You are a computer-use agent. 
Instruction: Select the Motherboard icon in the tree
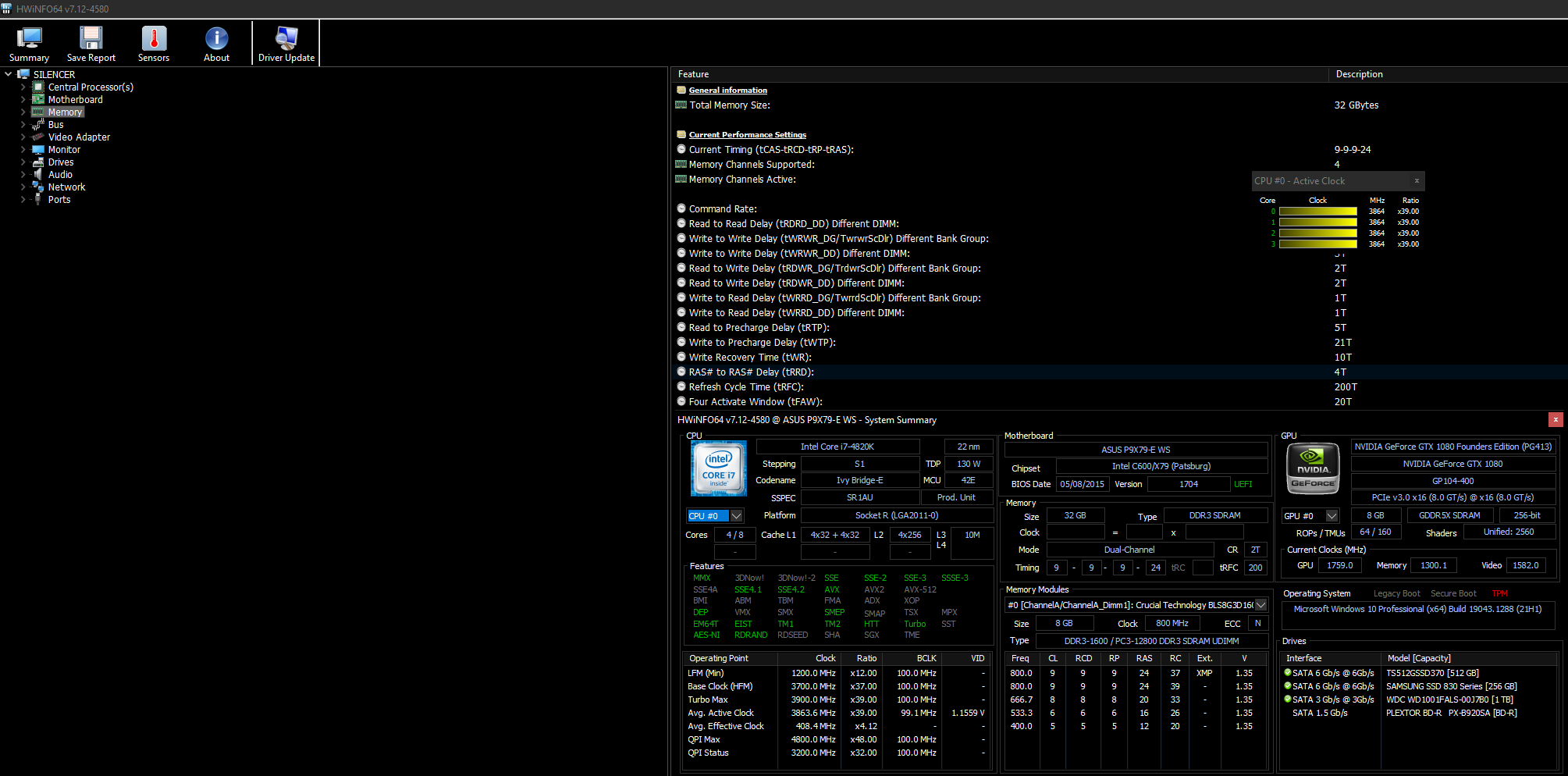(x=38, y=100)
